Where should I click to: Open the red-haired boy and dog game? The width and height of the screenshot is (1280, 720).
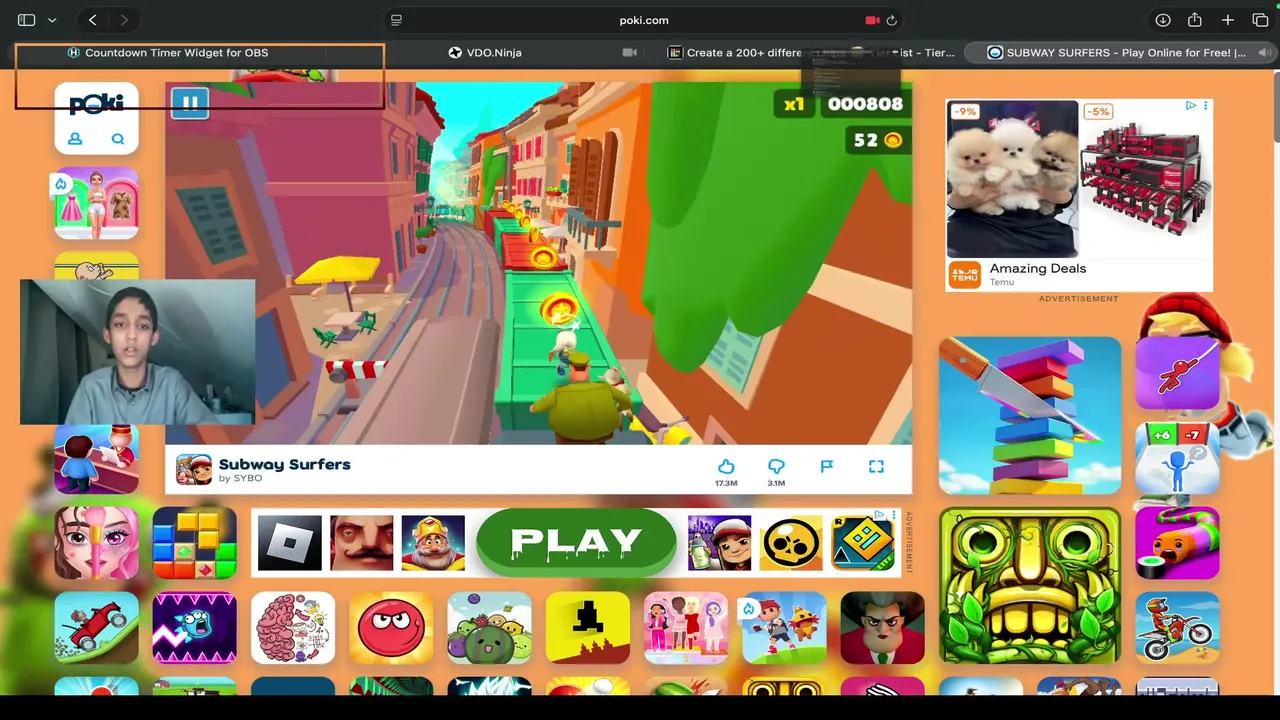pos(785,628)
